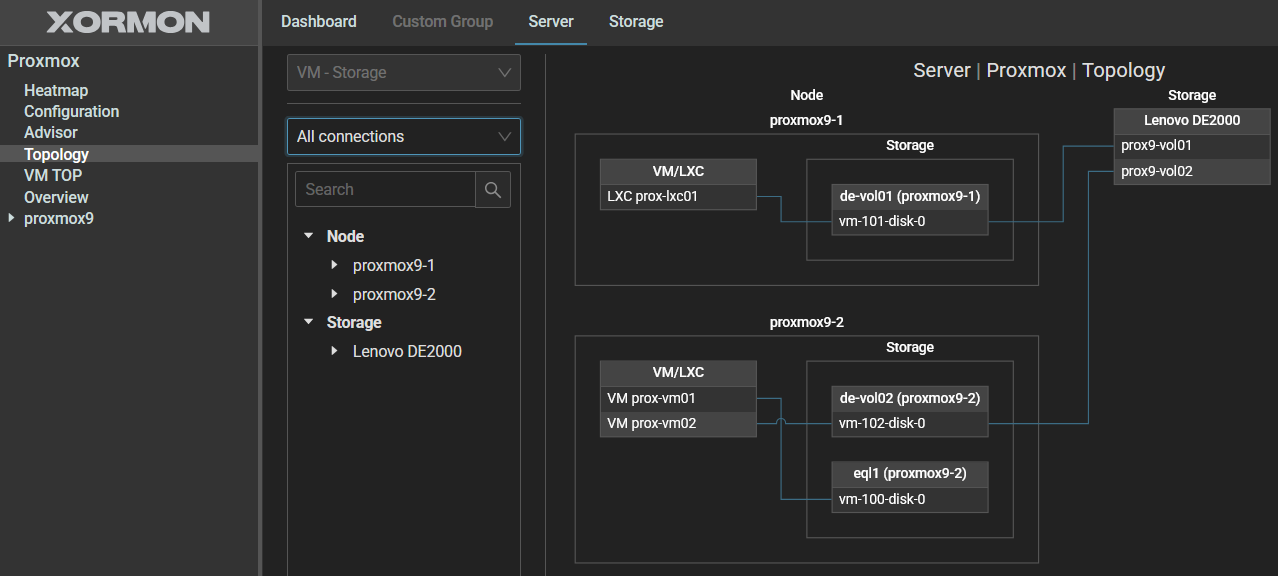
Task: Open Heatmap in the sidebar
Action: (56, 91)
